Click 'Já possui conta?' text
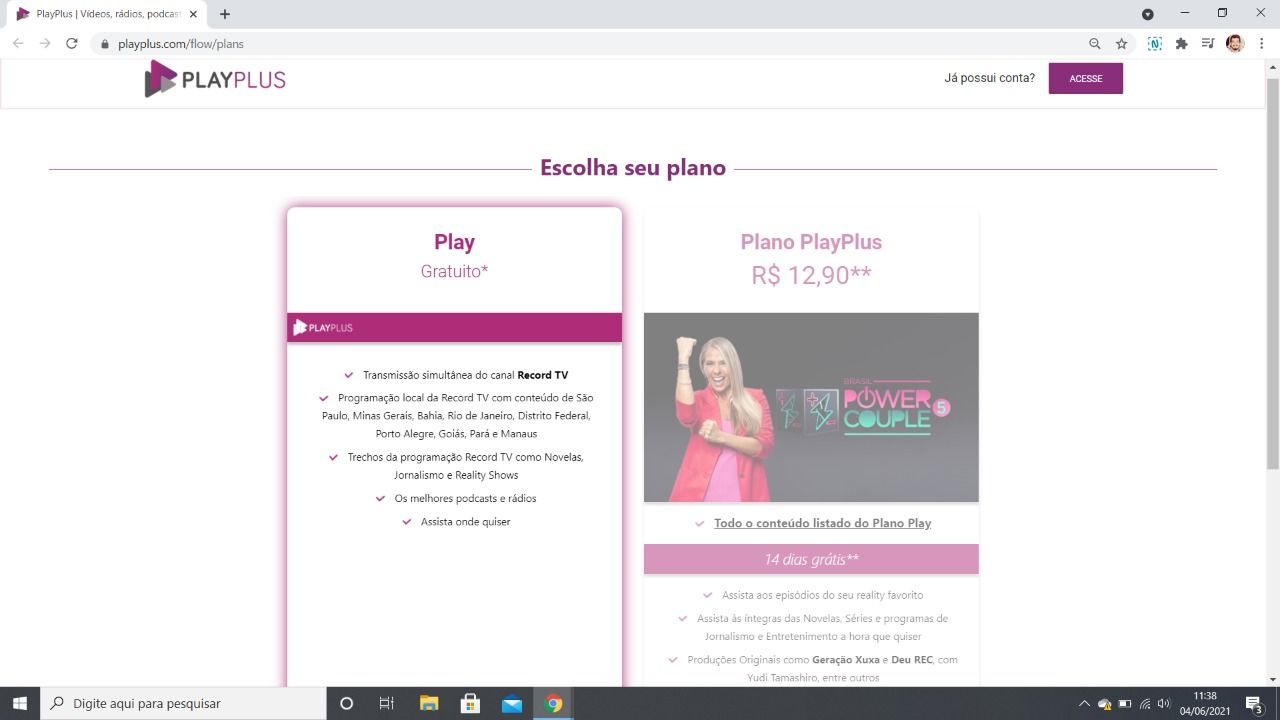The width and height of the screenshot is (1280, 720). [x=989, y=78]
